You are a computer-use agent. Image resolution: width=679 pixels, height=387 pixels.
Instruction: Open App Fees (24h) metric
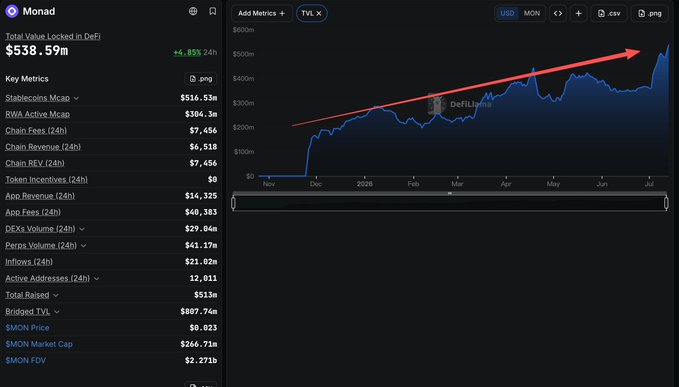pyautogui.click(x=33, y=212)
